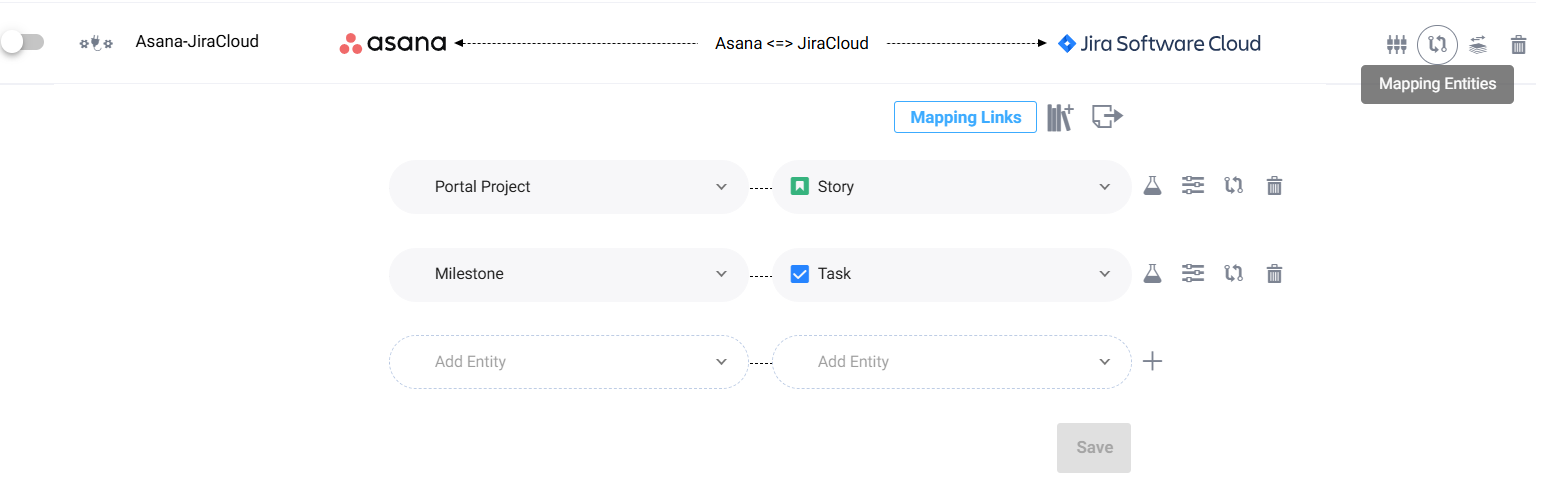Click the flask icon on Task row
The height and width of the screenshot is (487, 1567).
coord(1152,273)
